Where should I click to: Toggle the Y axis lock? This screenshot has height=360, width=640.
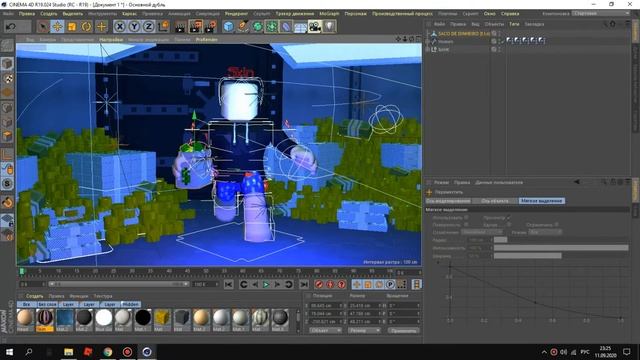coord(134,27)
